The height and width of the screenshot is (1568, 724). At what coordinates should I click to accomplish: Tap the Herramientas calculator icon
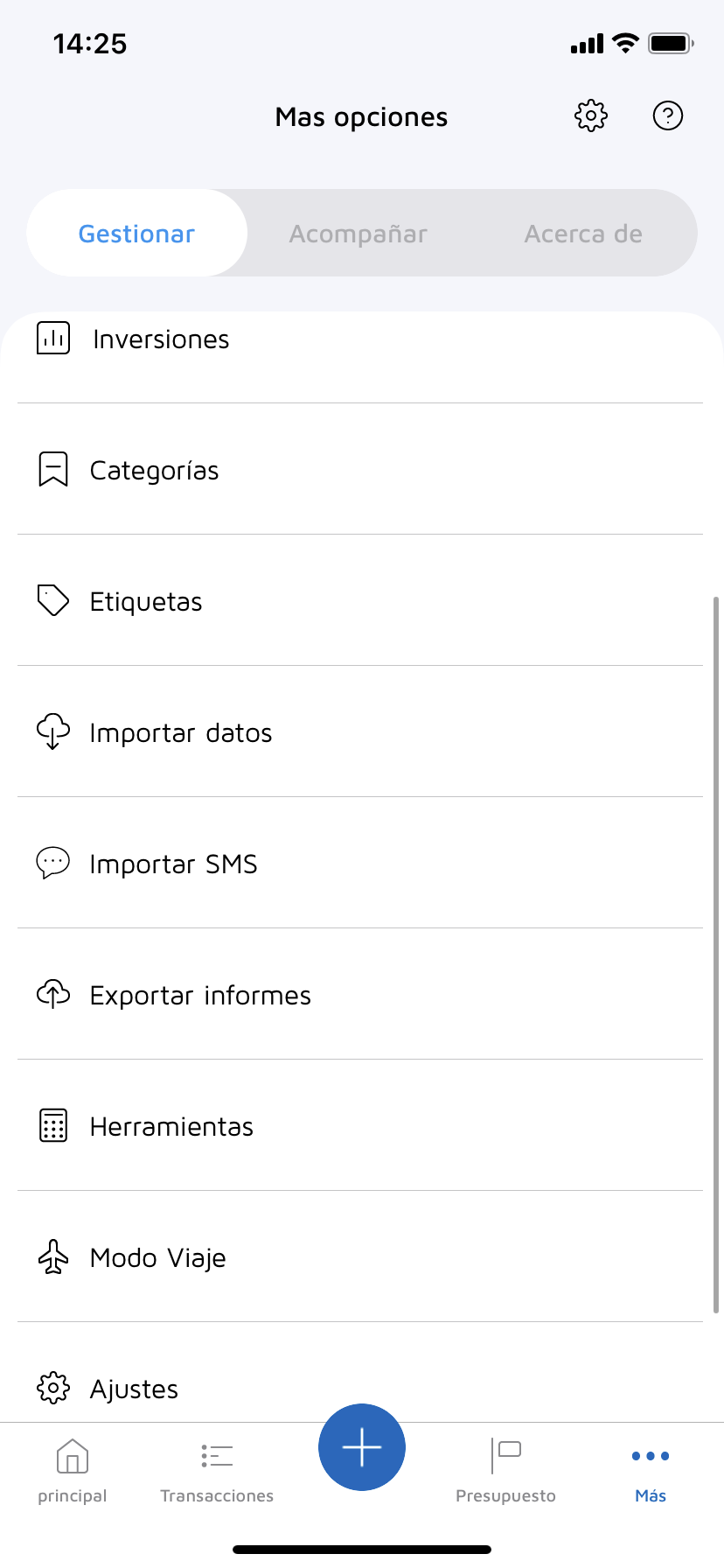tap(53, 1125)
